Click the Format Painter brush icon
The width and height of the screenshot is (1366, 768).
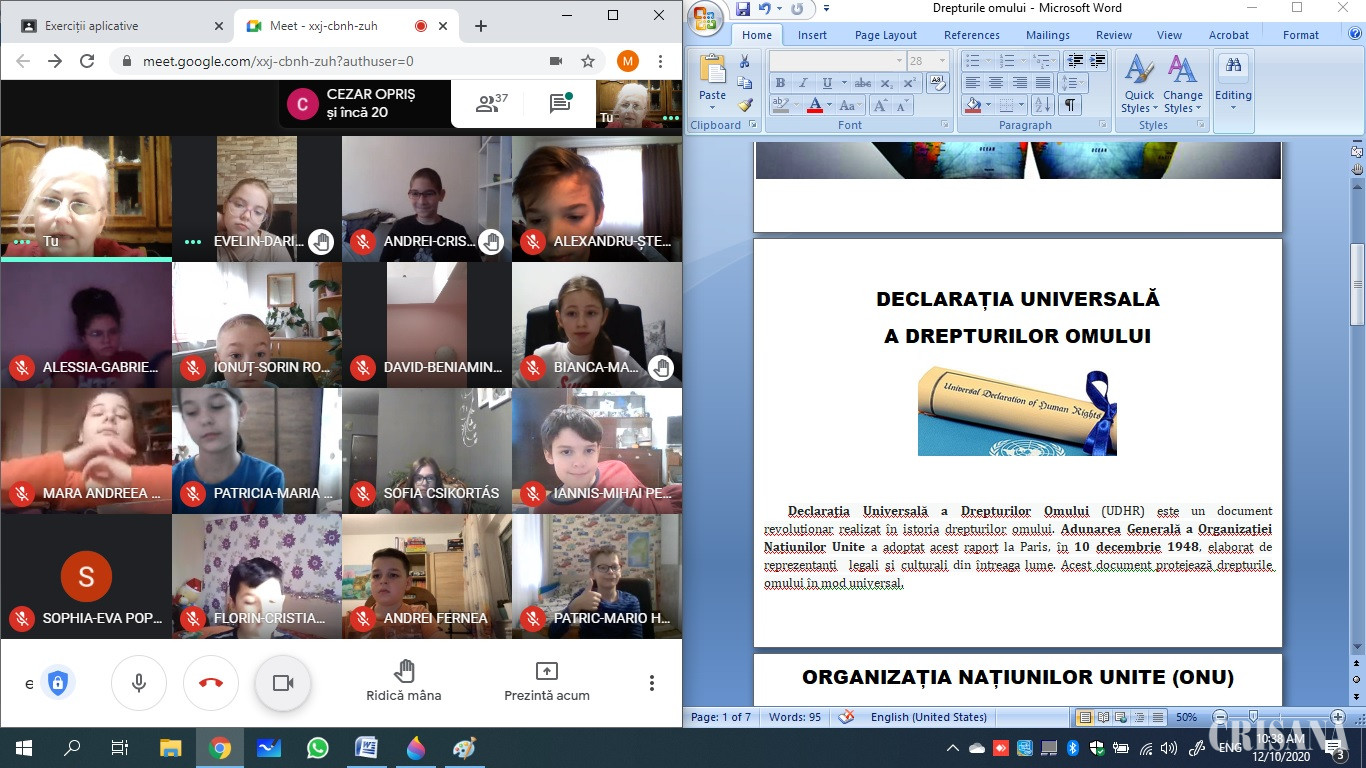point(744,104)
